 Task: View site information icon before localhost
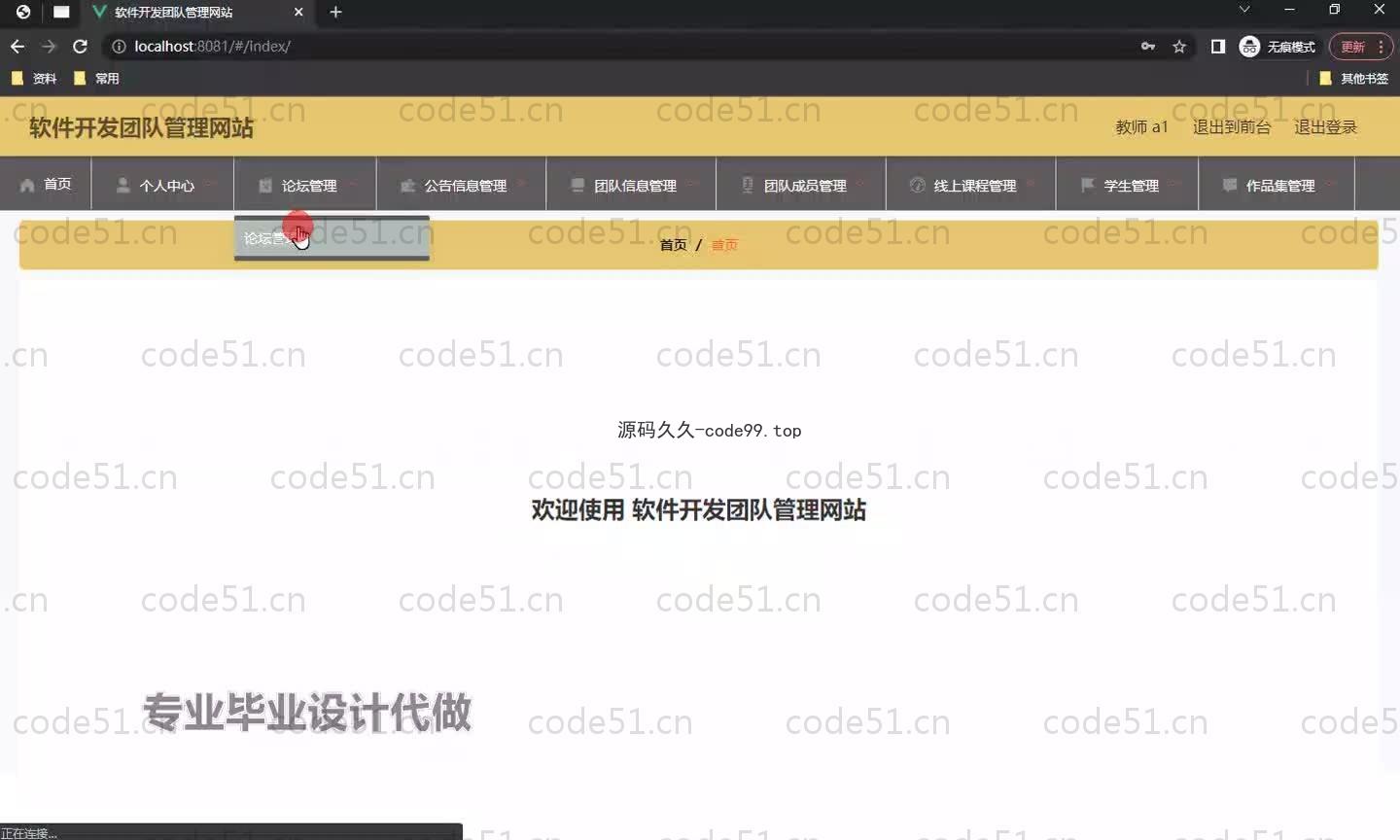119,47
